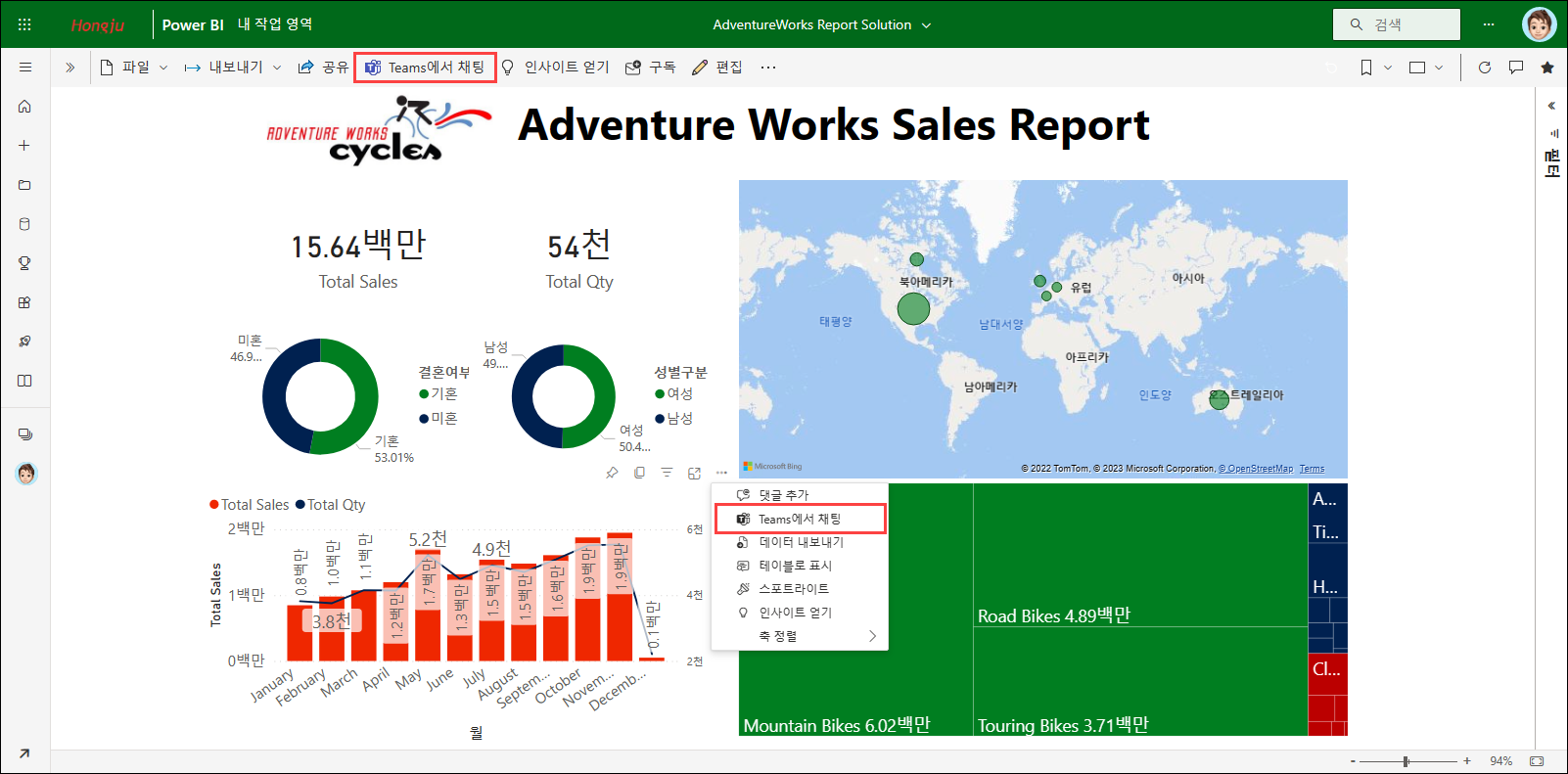Expand the view dropdown chevron
The width and height of the screenshot is (1568, 774).
1439,68
